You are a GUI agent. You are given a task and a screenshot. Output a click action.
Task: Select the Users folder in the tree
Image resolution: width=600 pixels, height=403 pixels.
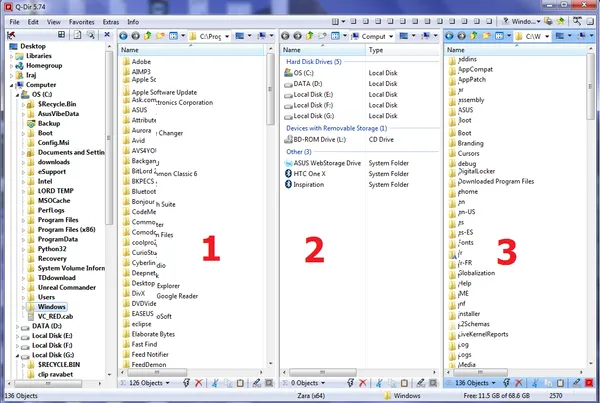click(x=46, y=297)
